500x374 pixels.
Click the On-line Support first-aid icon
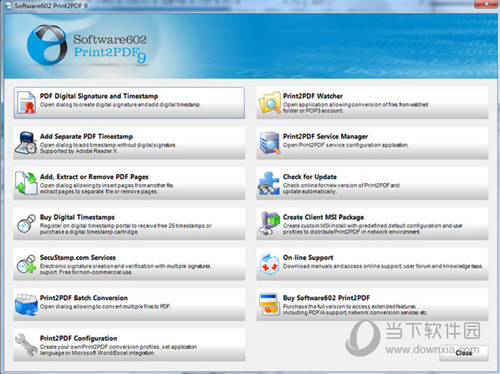pyautogui.click(x=269, y=264)
